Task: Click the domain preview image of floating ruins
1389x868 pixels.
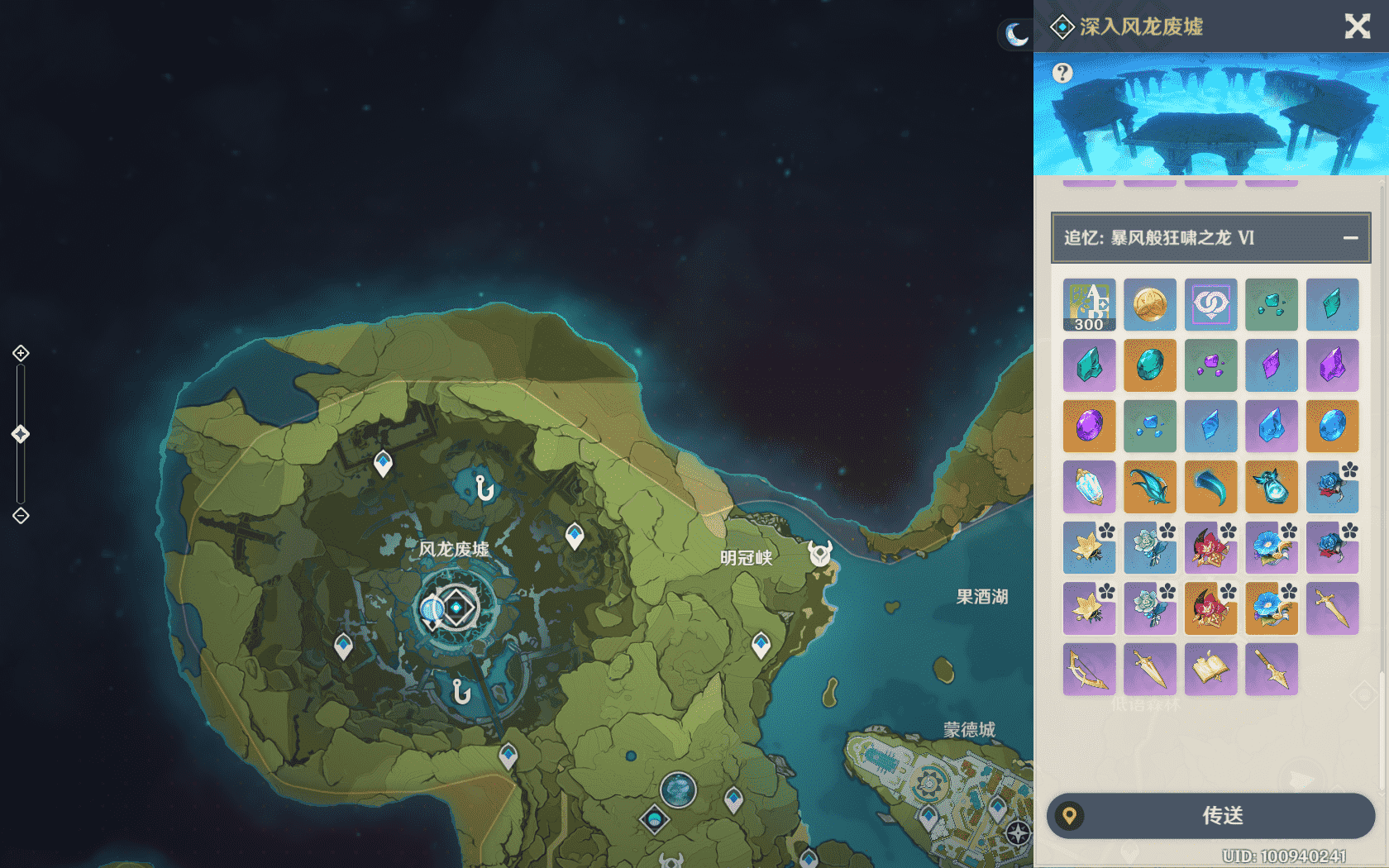Action: coord(1211,114)
